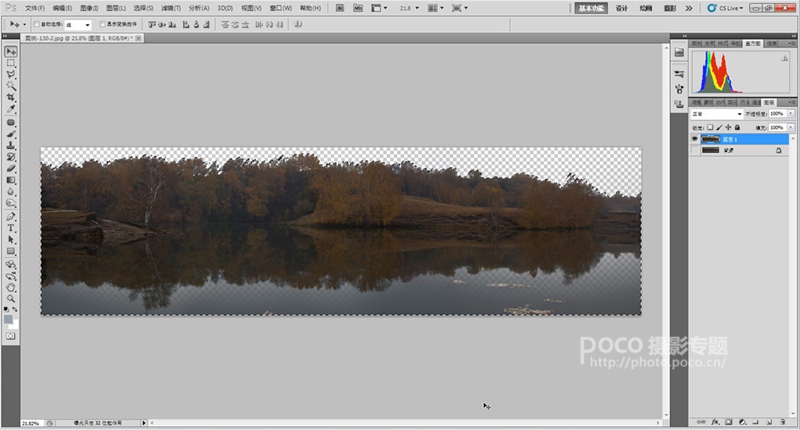Open the Layer (L) menu
Screen dimensions: 800x430
coord(116,8)
